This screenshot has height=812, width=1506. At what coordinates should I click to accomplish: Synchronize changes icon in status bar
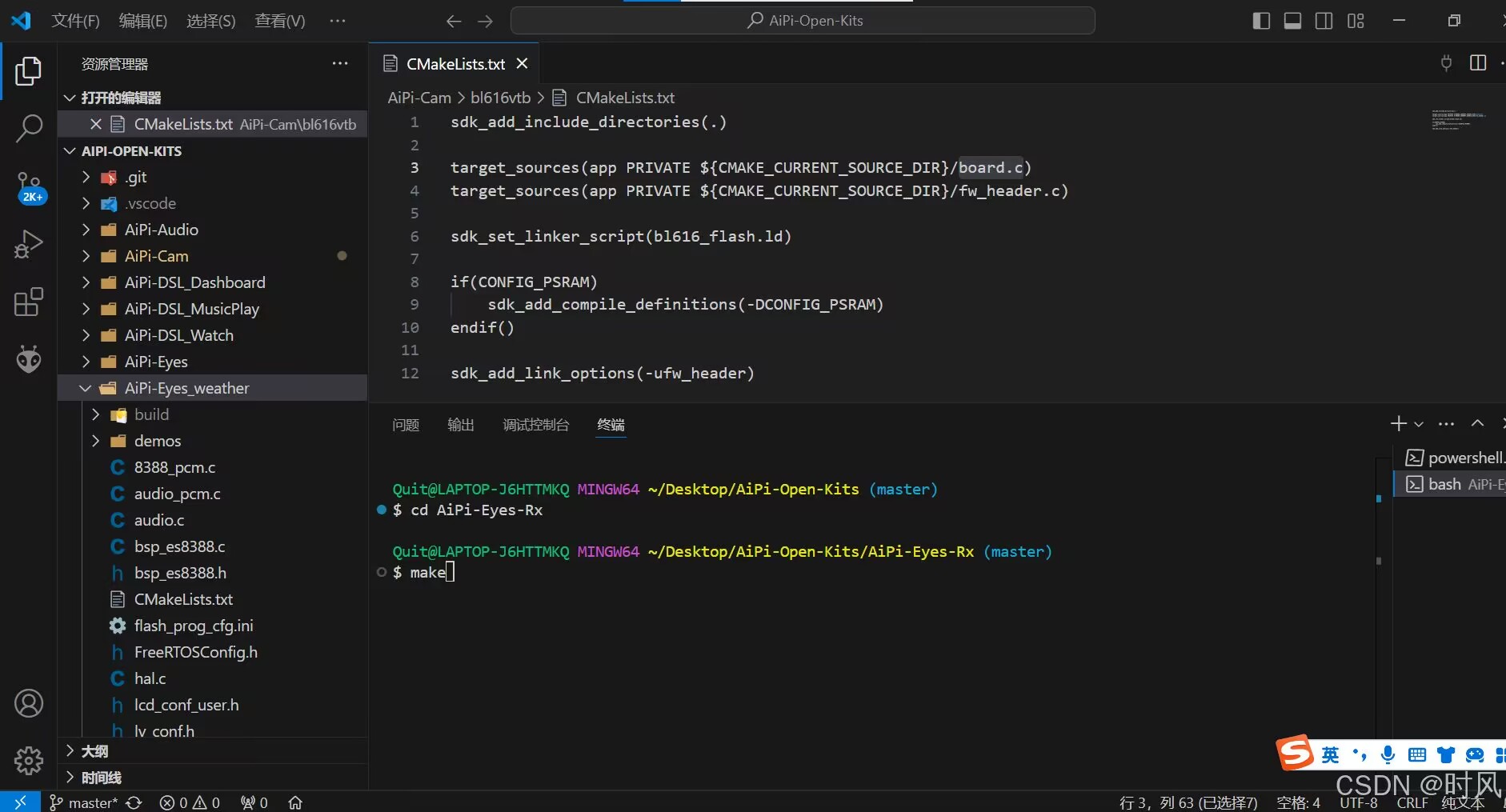pos(134,802)
